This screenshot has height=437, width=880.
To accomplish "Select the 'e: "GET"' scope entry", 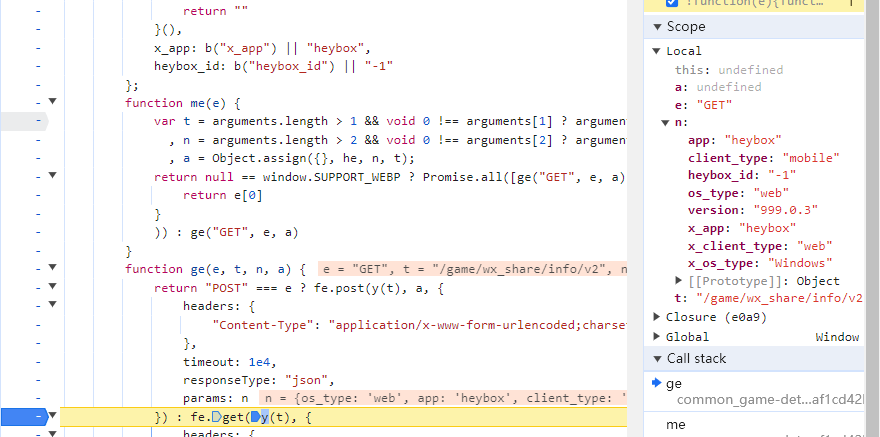I will [x=703, y=105].
